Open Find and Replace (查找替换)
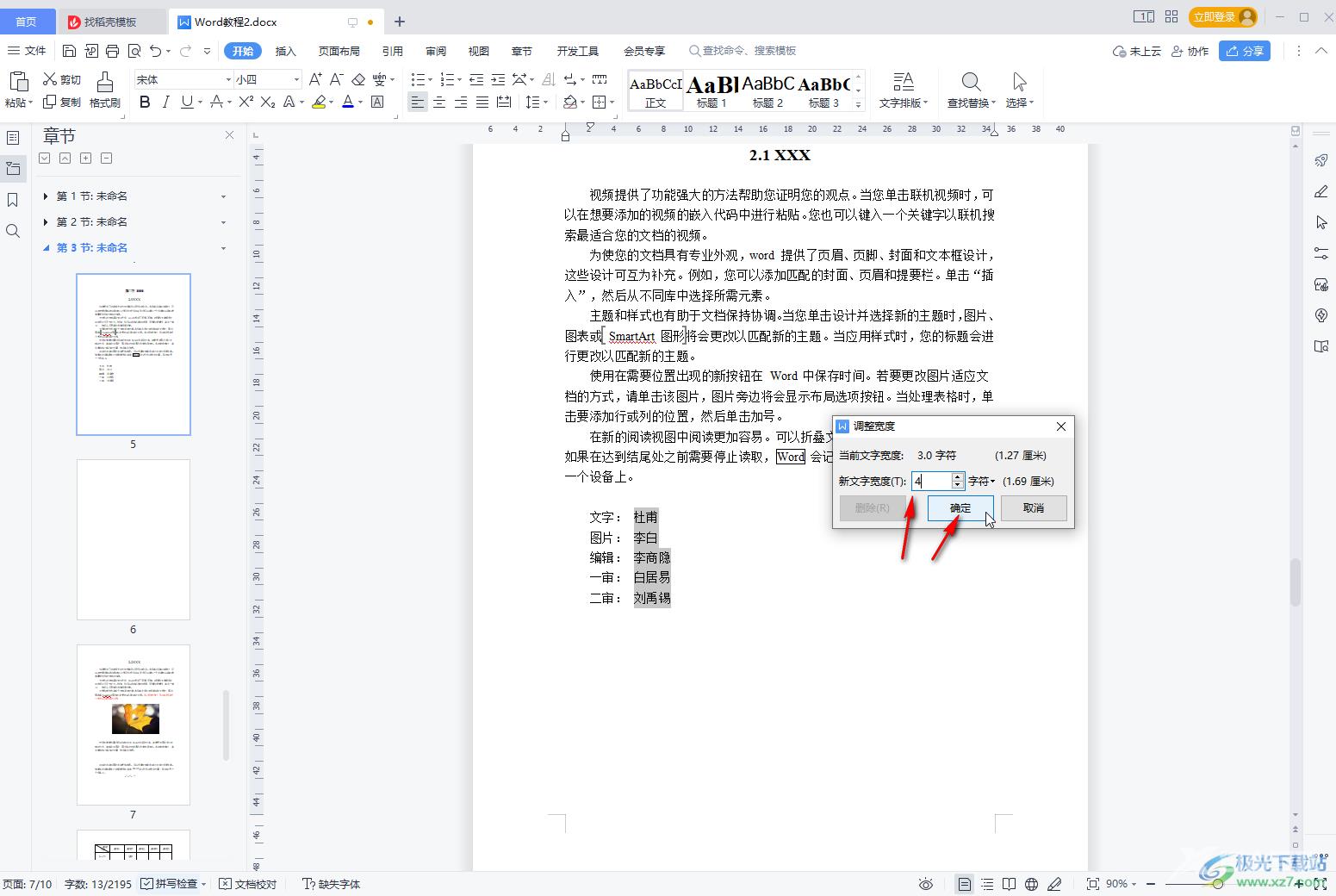1336x896 pixels. point(971,90)
